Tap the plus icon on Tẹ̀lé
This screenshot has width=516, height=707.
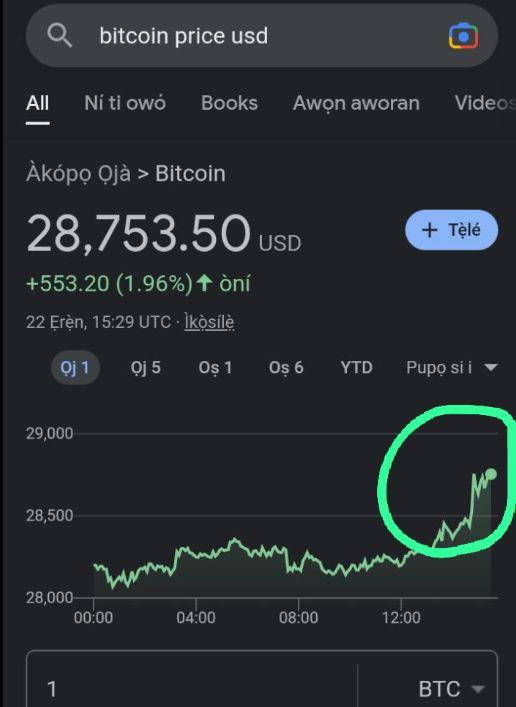[429, 230]
